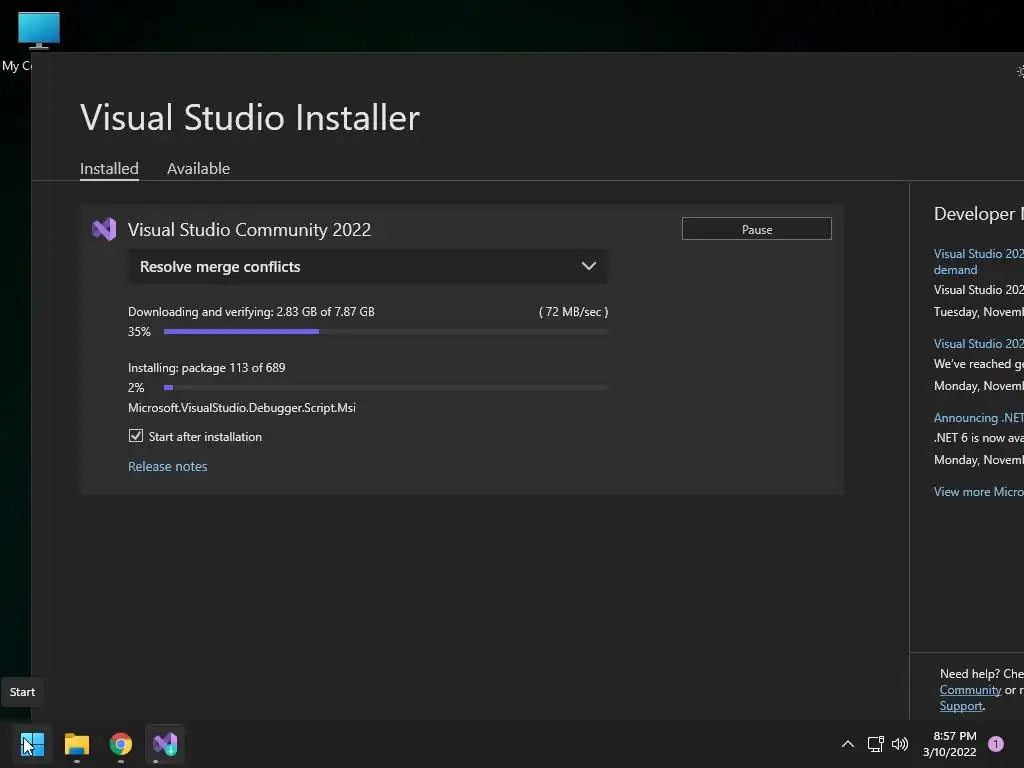The image size is (1024, 768).
Task: Open the Community help link
Action: (970, 690)
